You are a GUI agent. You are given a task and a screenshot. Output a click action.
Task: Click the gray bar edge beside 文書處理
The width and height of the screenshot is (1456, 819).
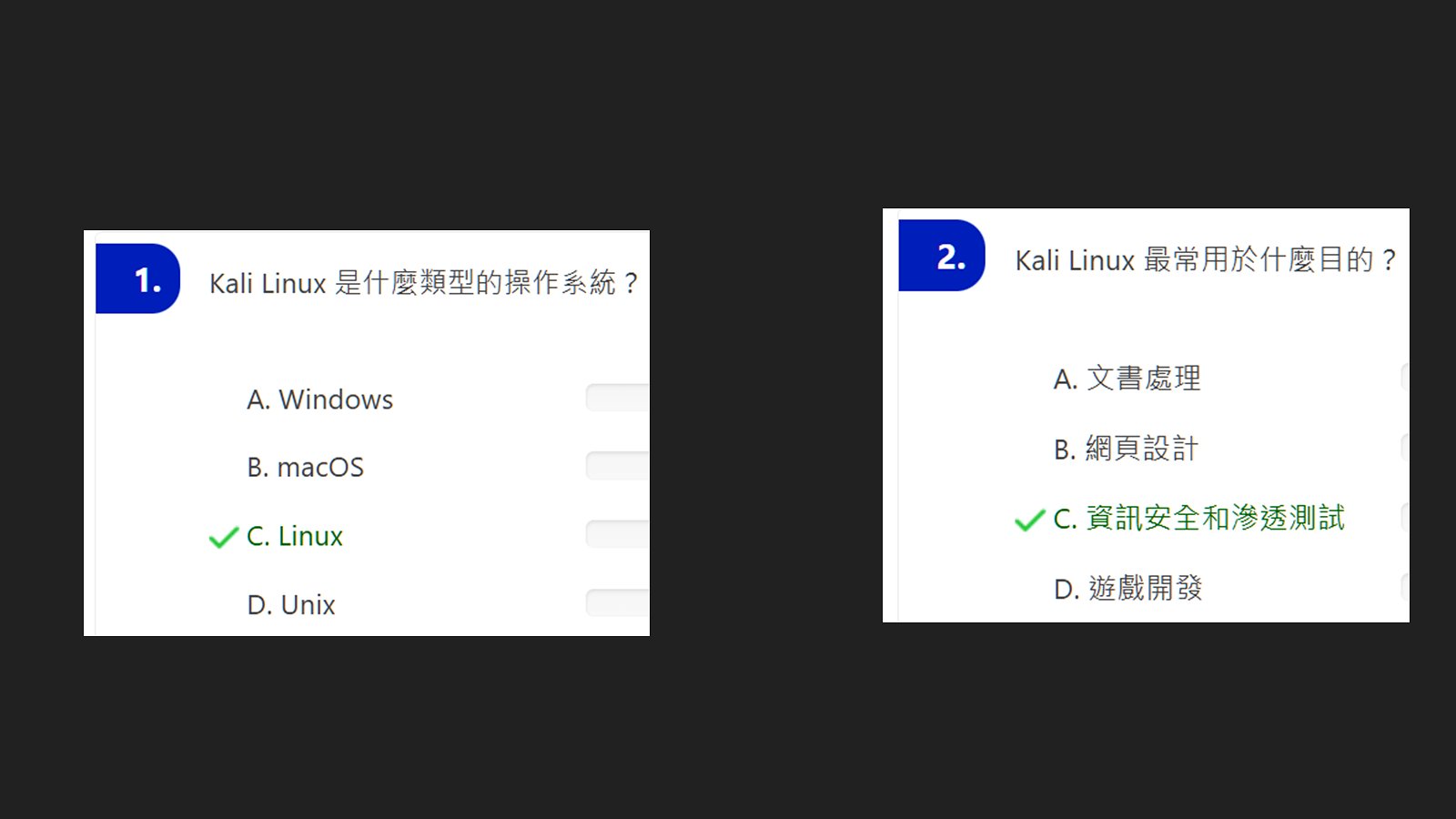(1405, 377)
